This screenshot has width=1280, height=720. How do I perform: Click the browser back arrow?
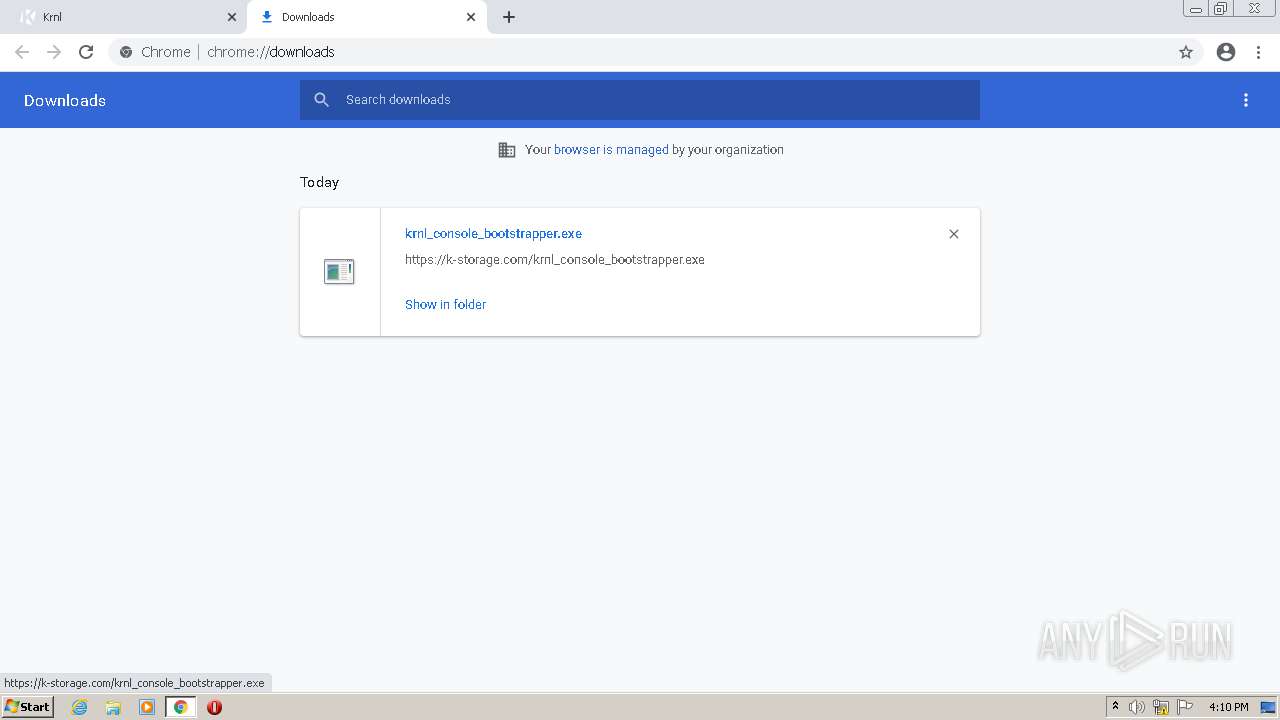pyautogui.click(x=22, y=52)
